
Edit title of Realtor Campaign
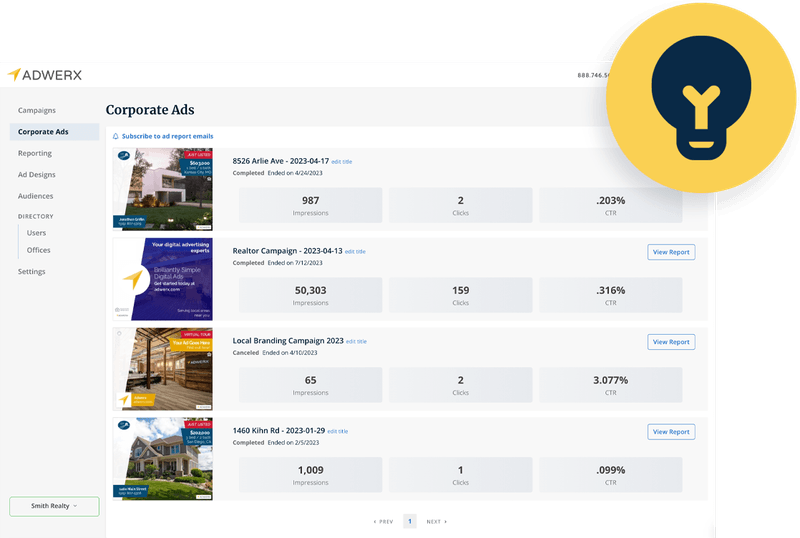pos(355,252)
